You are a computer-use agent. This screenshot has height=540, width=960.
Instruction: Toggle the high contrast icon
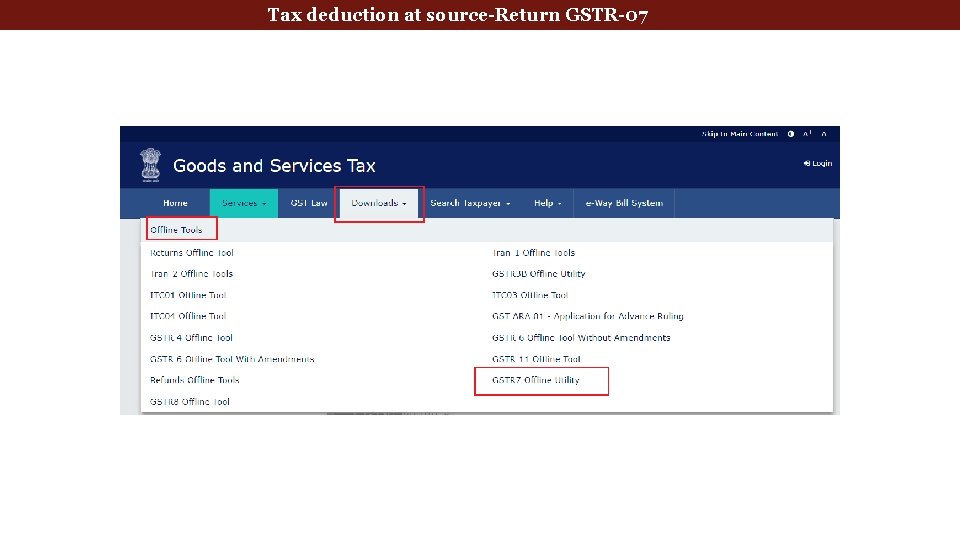click(791, 133)
